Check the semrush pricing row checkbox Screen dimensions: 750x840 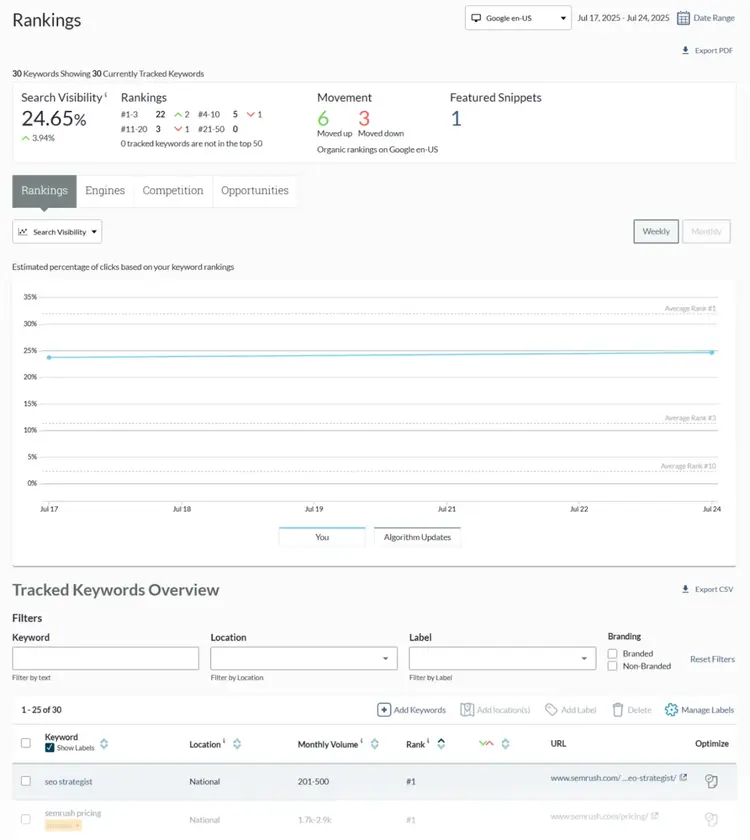click(x=26, y=819)
